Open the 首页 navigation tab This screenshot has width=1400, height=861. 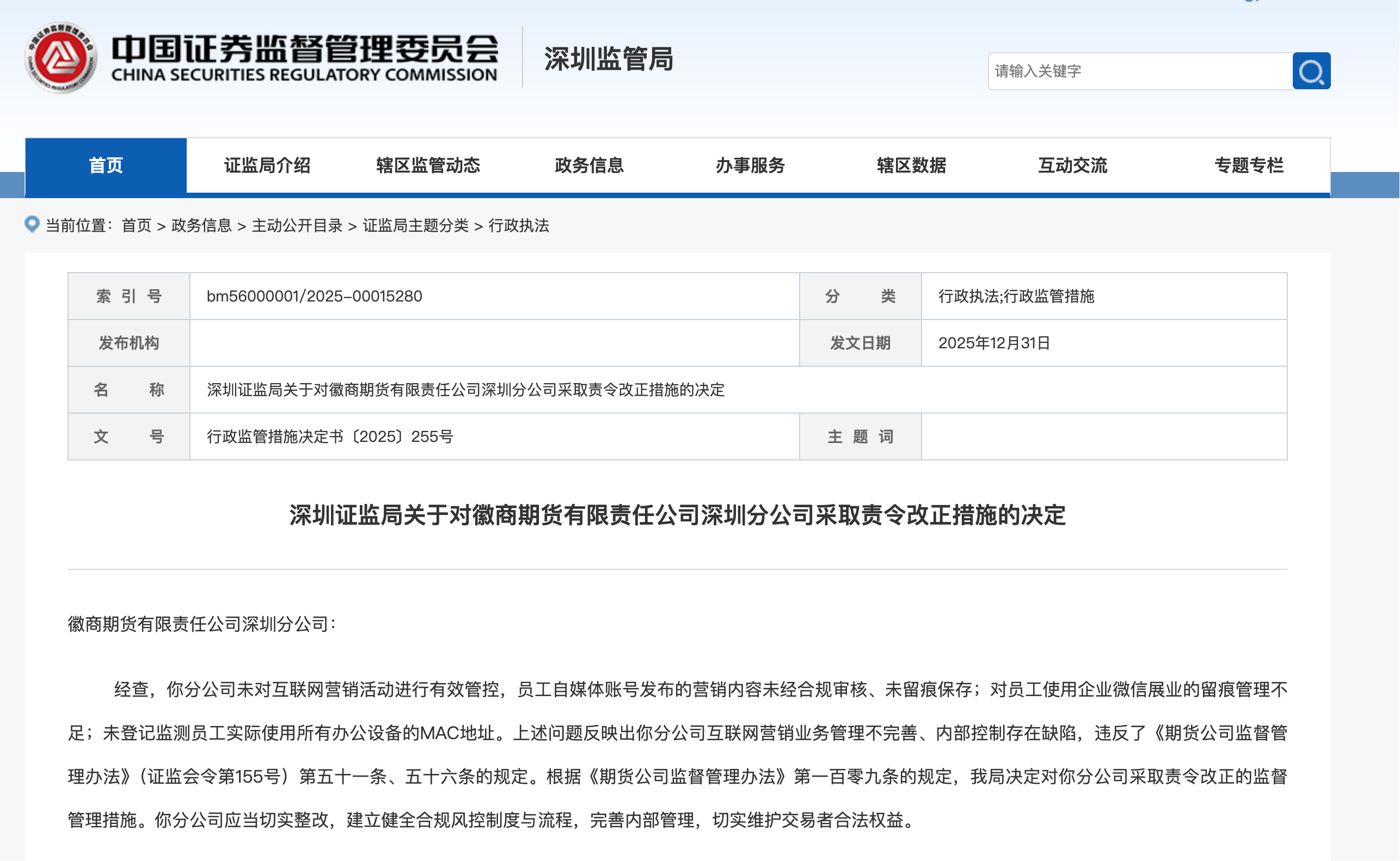coord(106,165)
